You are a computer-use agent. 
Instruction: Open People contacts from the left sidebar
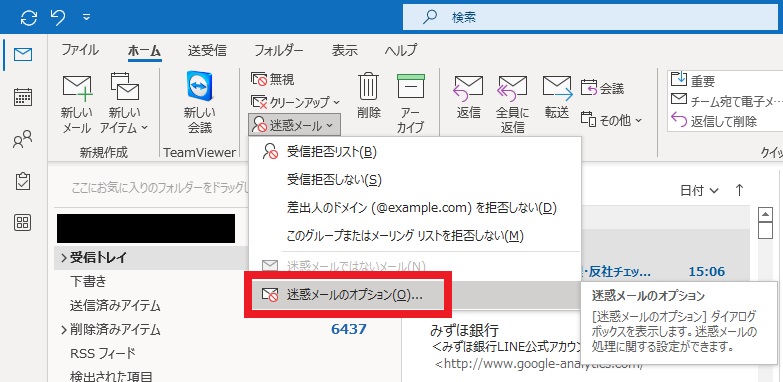point(23,140)
